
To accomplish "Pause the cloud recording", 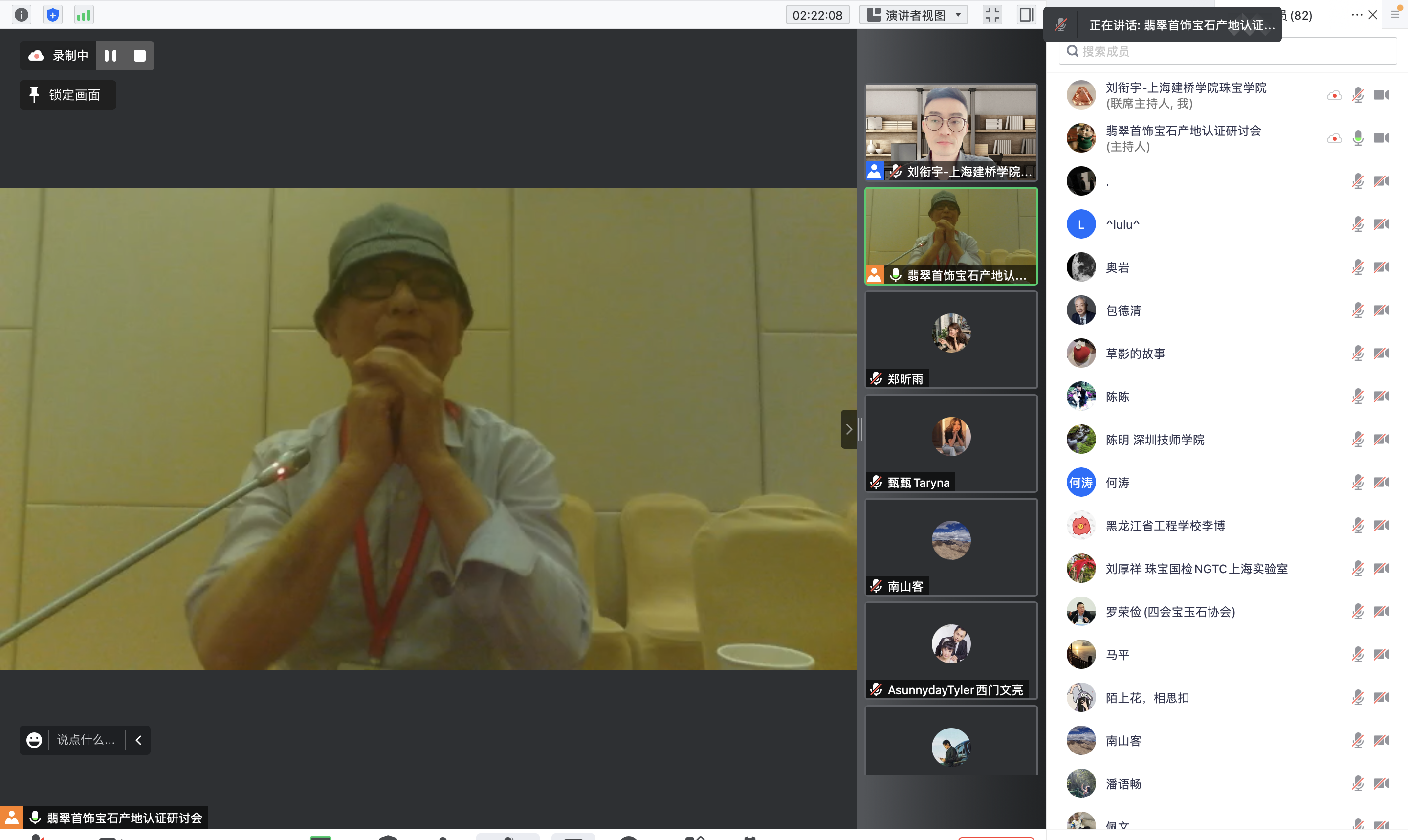I will coord(110,55).
